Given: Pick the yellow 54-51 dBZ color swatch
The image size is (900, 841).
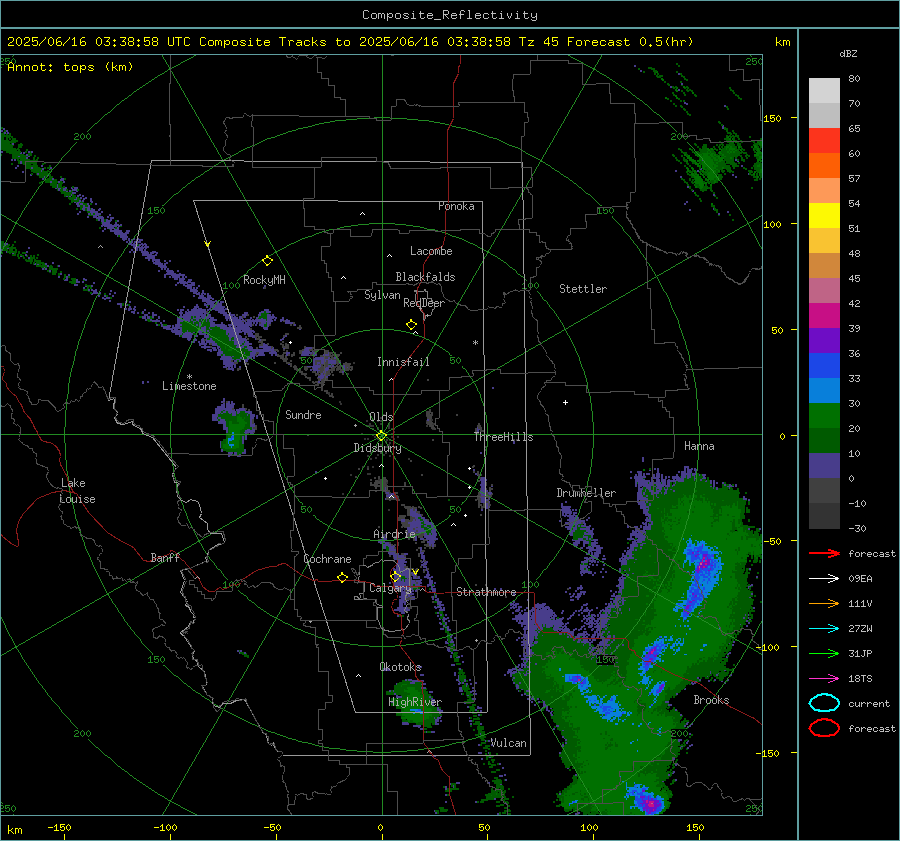Looking at the screenshot, I should tap(824, 216).
